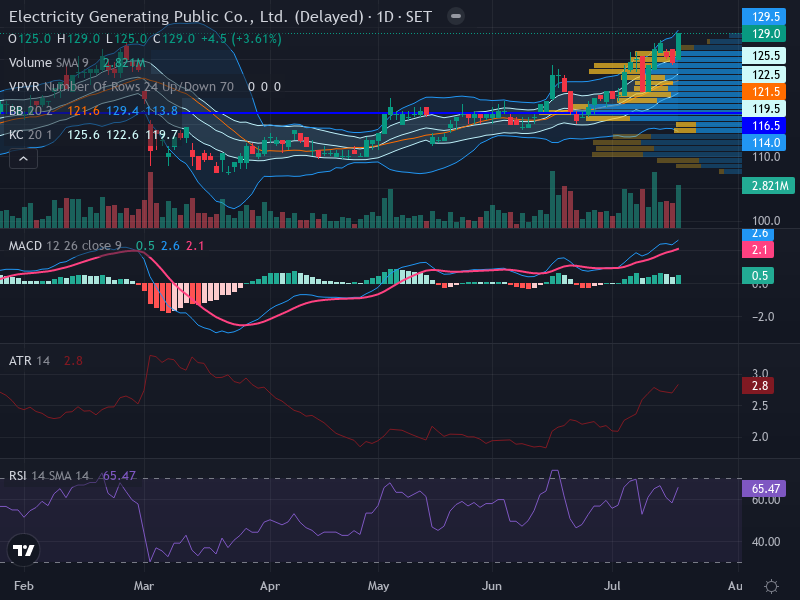Screen dimensions: 800x600
Task: Click the 119.5 price scale label
Action: click(764, 108)
